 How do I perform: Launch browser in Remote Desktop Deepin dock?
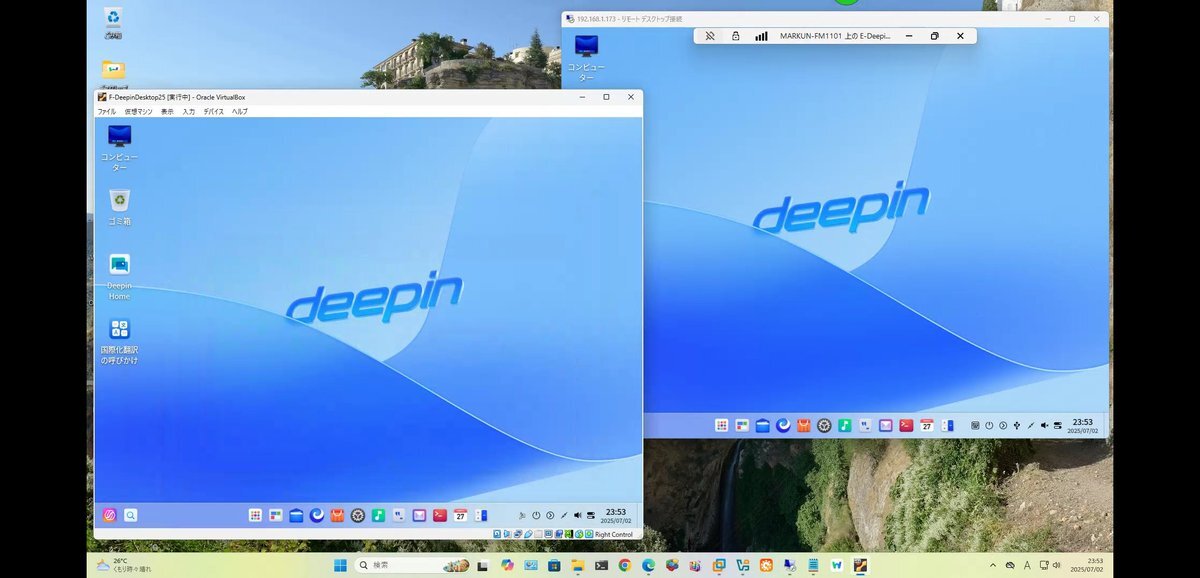tap(783, 425)
